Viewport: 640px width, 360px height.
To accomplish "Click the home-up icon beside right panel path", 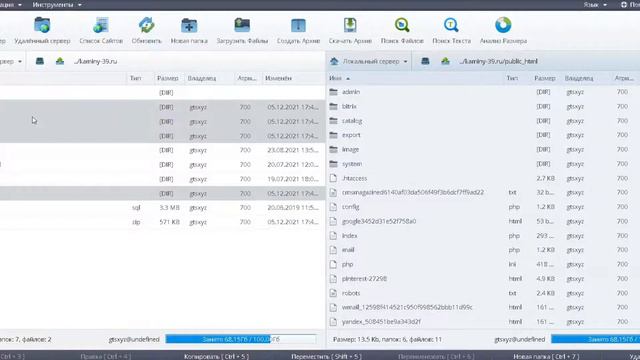I will pos(445,61).
